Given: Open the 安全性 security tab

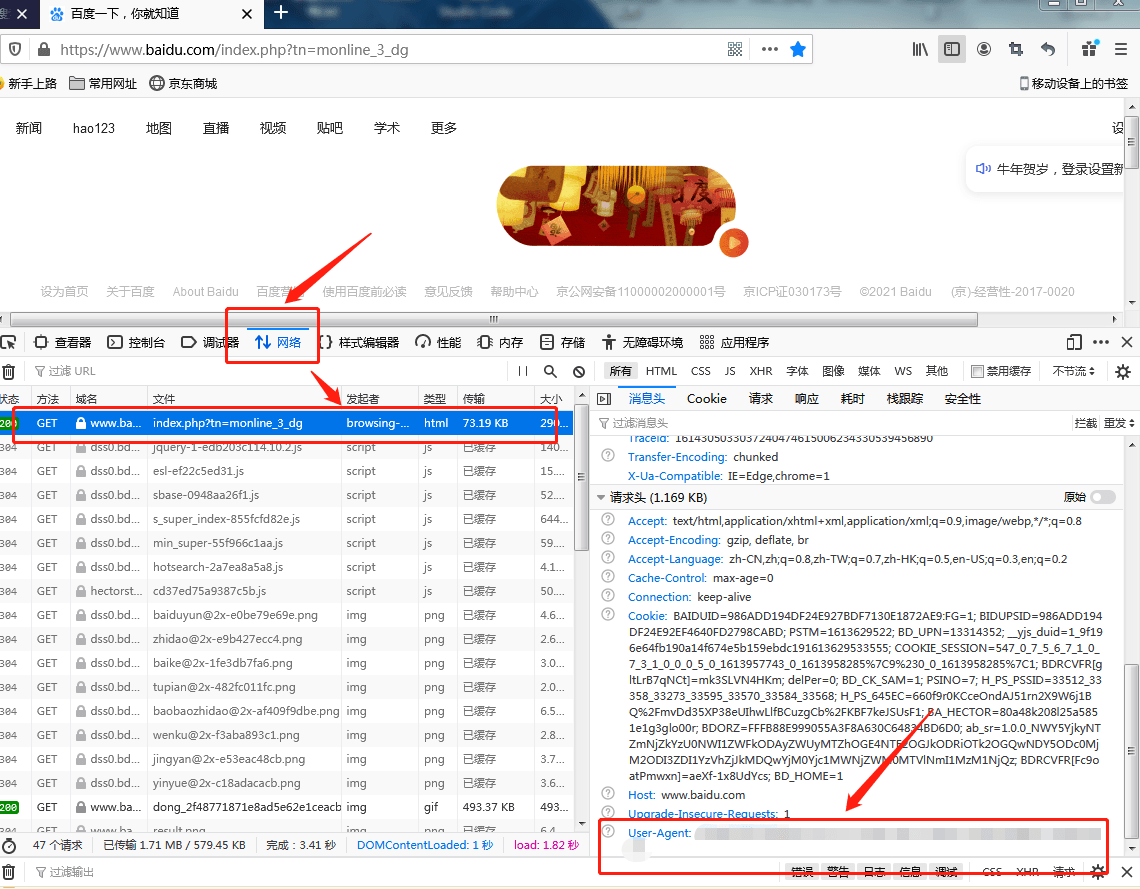Looking at the screenshot, I should 963,398.
